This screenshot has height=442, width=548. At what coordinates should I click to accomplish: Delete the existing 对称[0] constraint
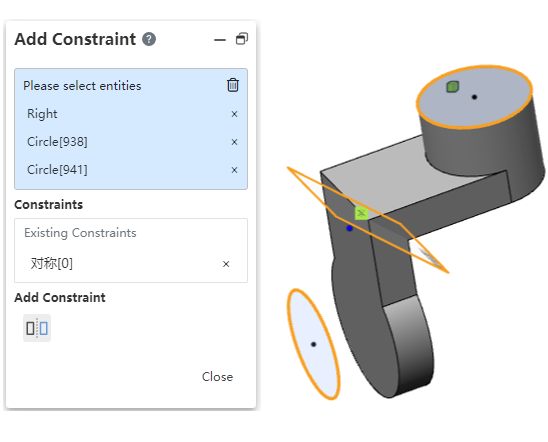pos(226,264)
